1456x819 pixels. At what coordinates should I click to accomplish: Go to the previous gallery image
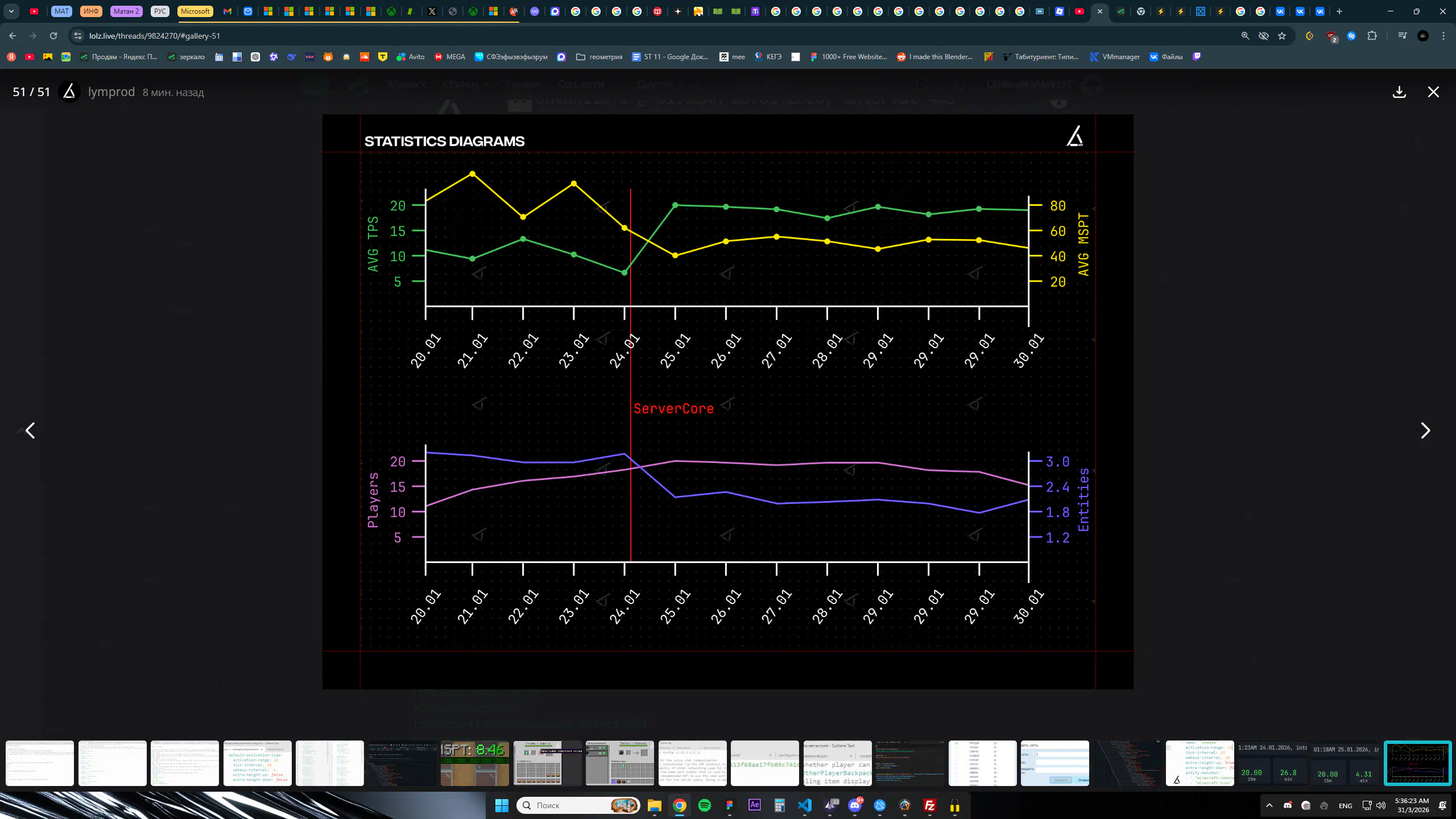coord(30,431)
